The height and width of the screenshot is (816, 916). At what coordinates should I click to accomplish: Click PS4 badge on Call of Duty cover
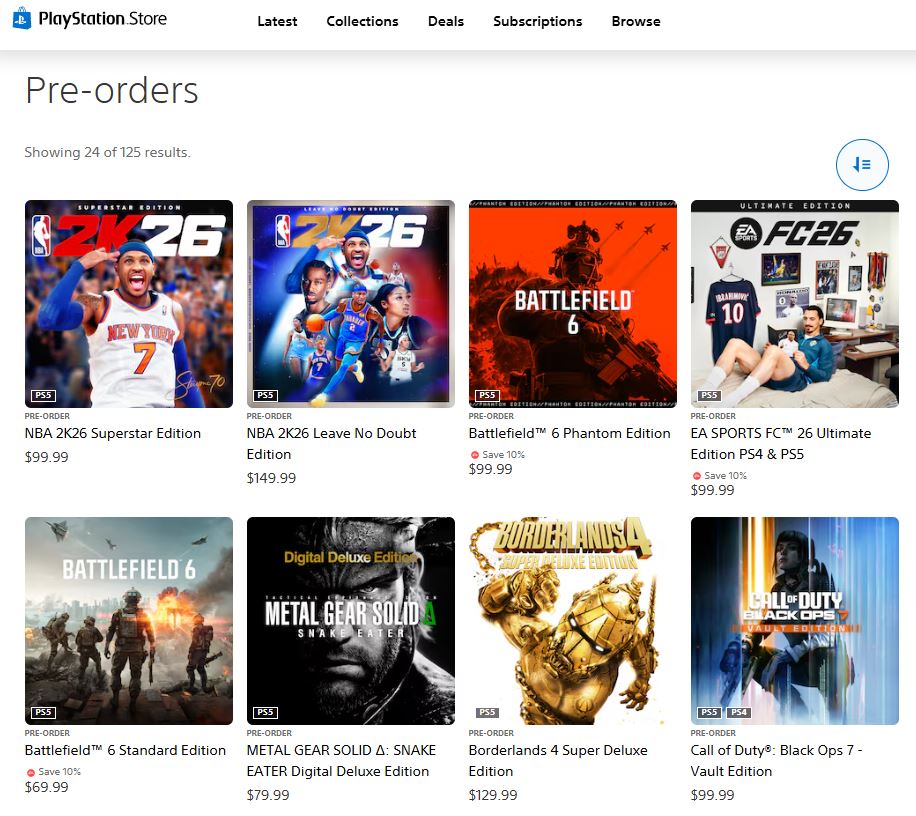[x=739, y=713]
